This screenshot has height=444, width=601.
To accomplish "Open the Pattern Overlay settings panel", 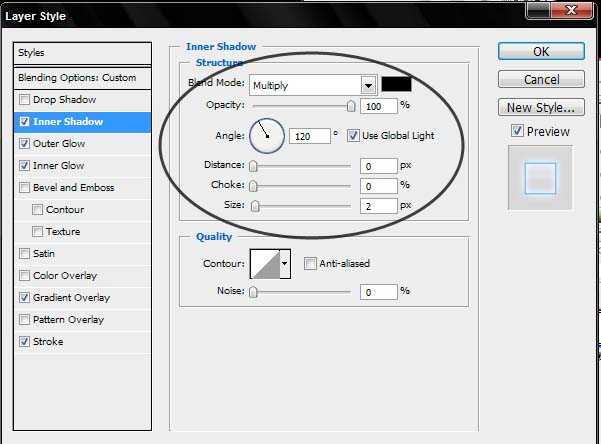I will pyautogui.click(x=68, y=319).
